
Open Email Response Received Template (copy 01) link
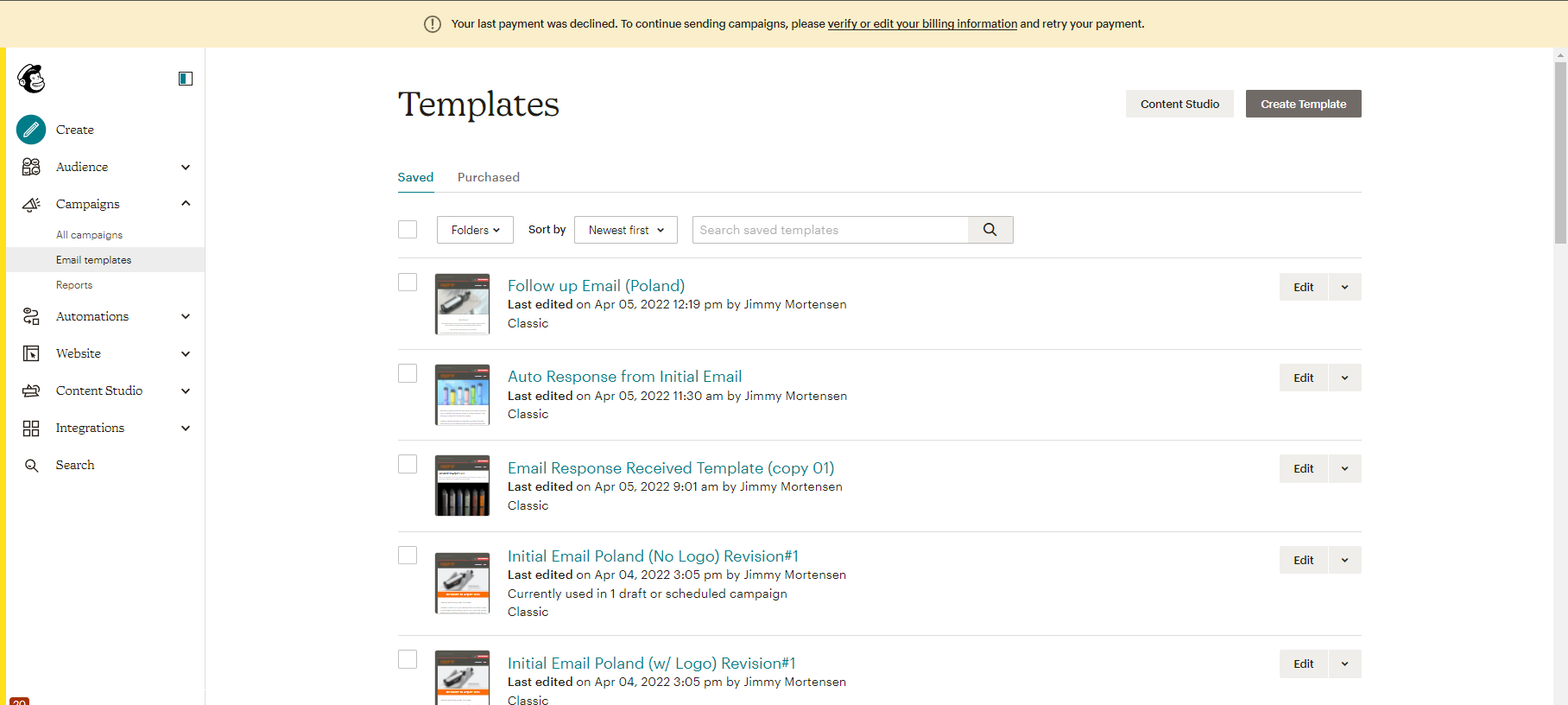click(x=671, y=468)
